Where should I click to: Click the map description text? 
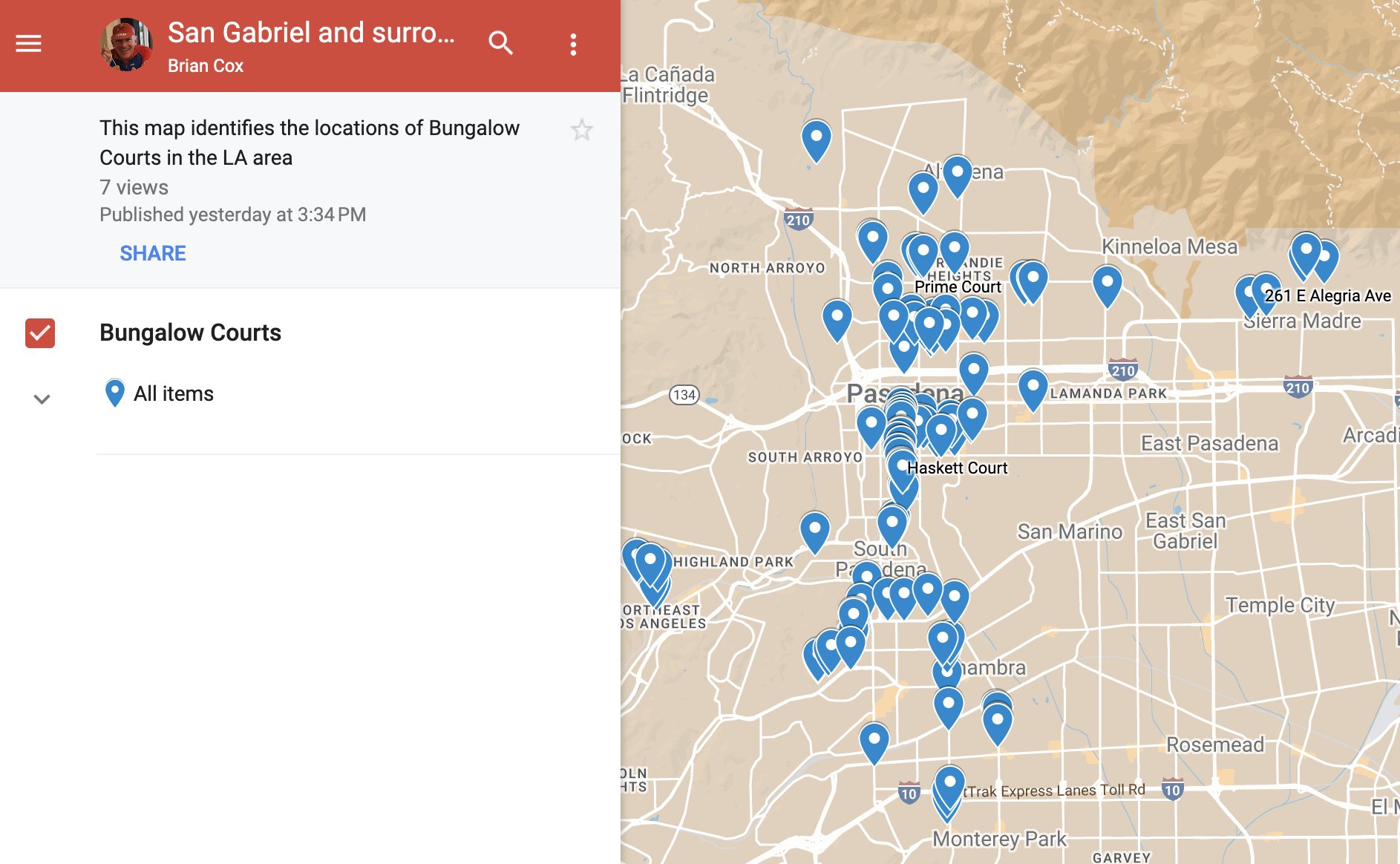(x=310, y=143)
